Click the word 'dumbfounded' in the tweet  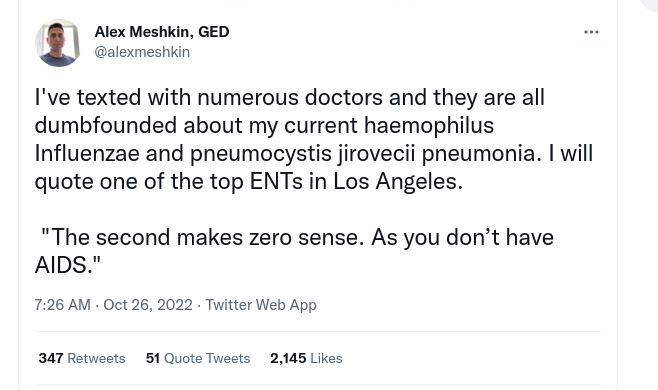coord(105,125)
